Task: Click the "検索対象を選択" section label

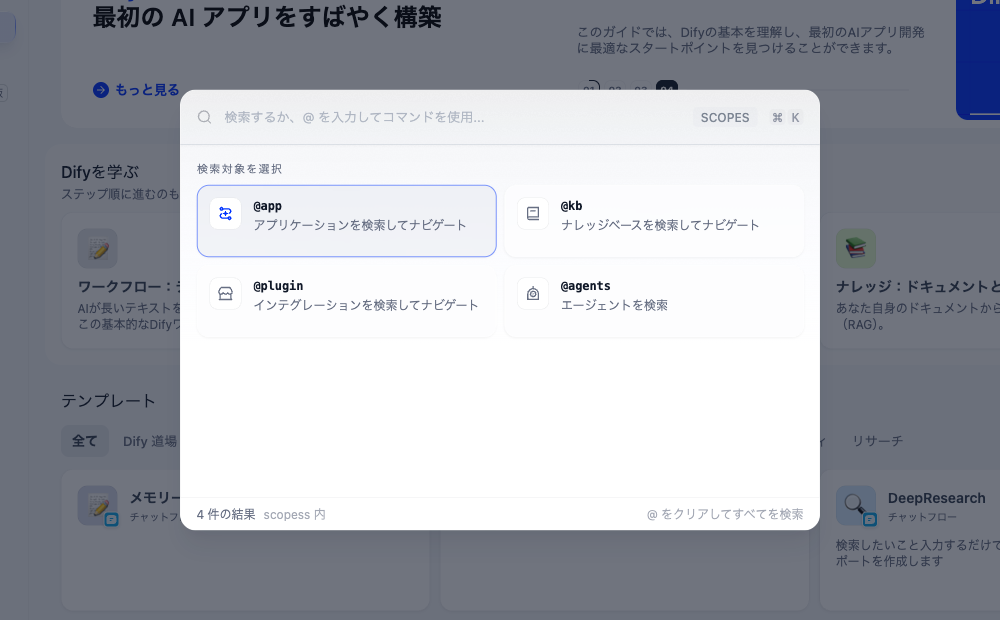Action: [239, 169]
